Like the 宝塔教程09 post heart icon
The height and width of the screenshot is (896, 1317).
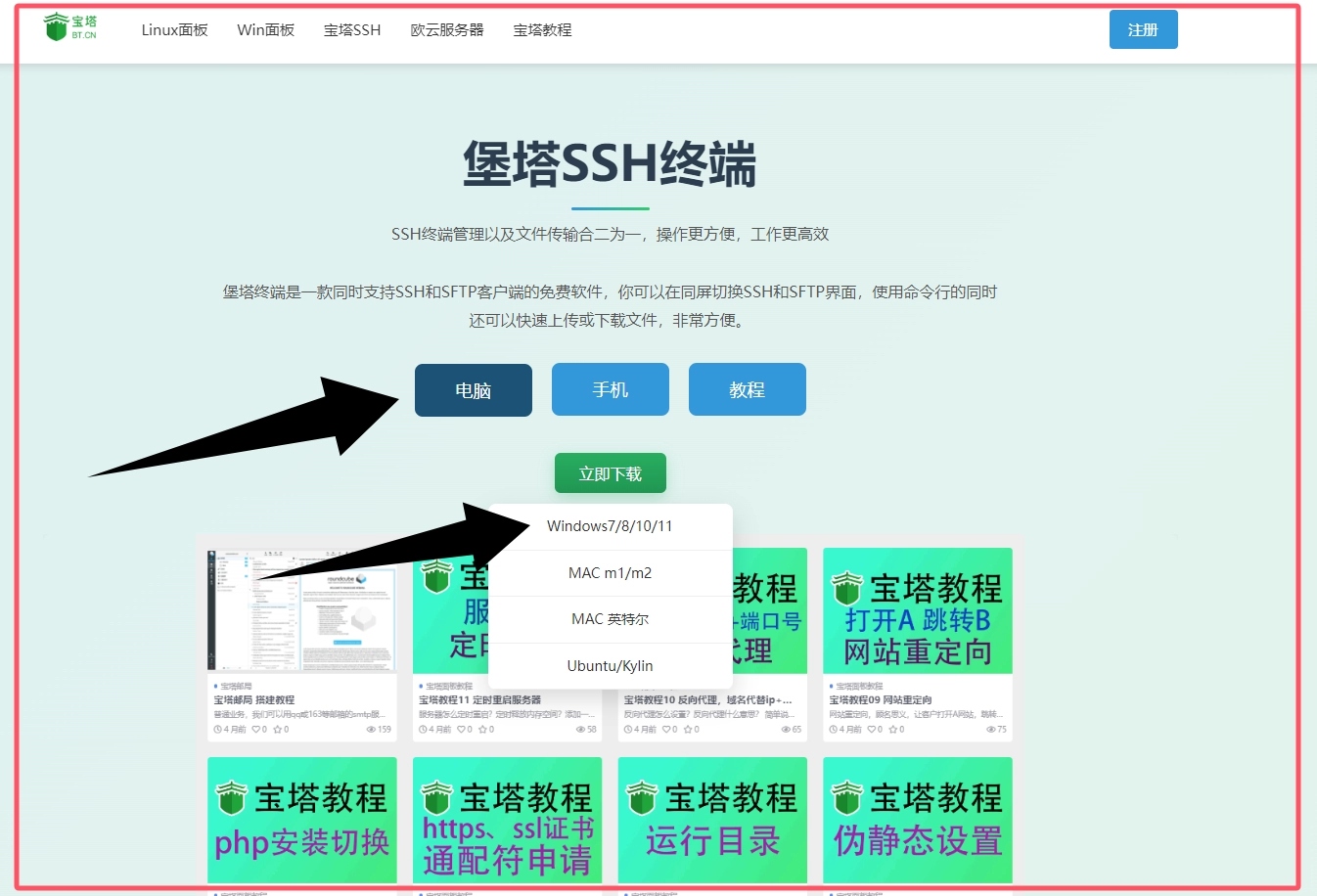pos(872,730)
